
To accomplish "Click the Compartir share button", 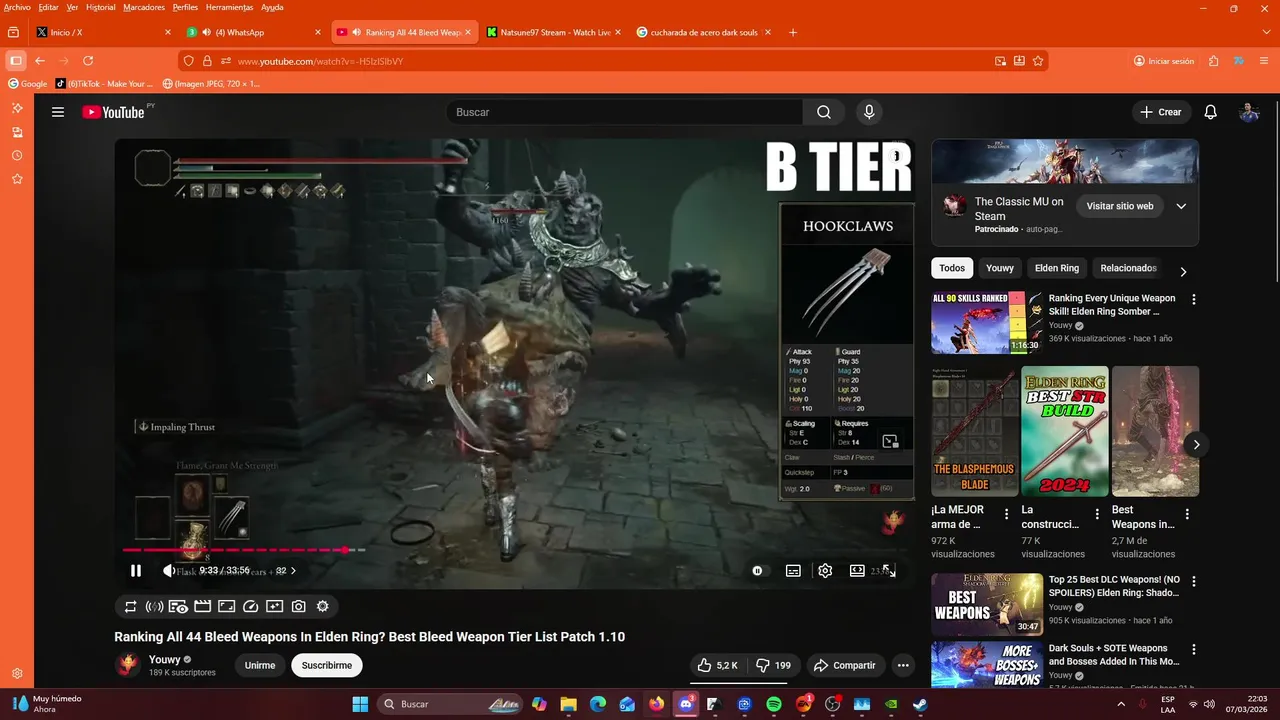I will click(x=844, y=665).
